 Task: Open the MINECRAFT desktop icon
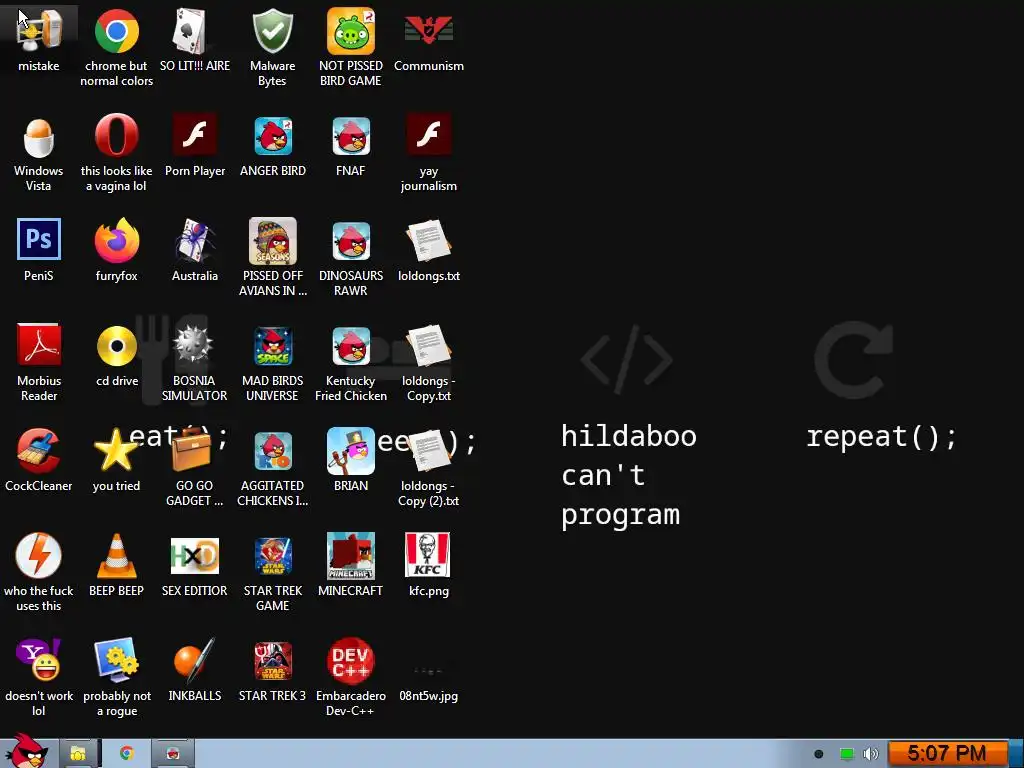coord(351,555)
